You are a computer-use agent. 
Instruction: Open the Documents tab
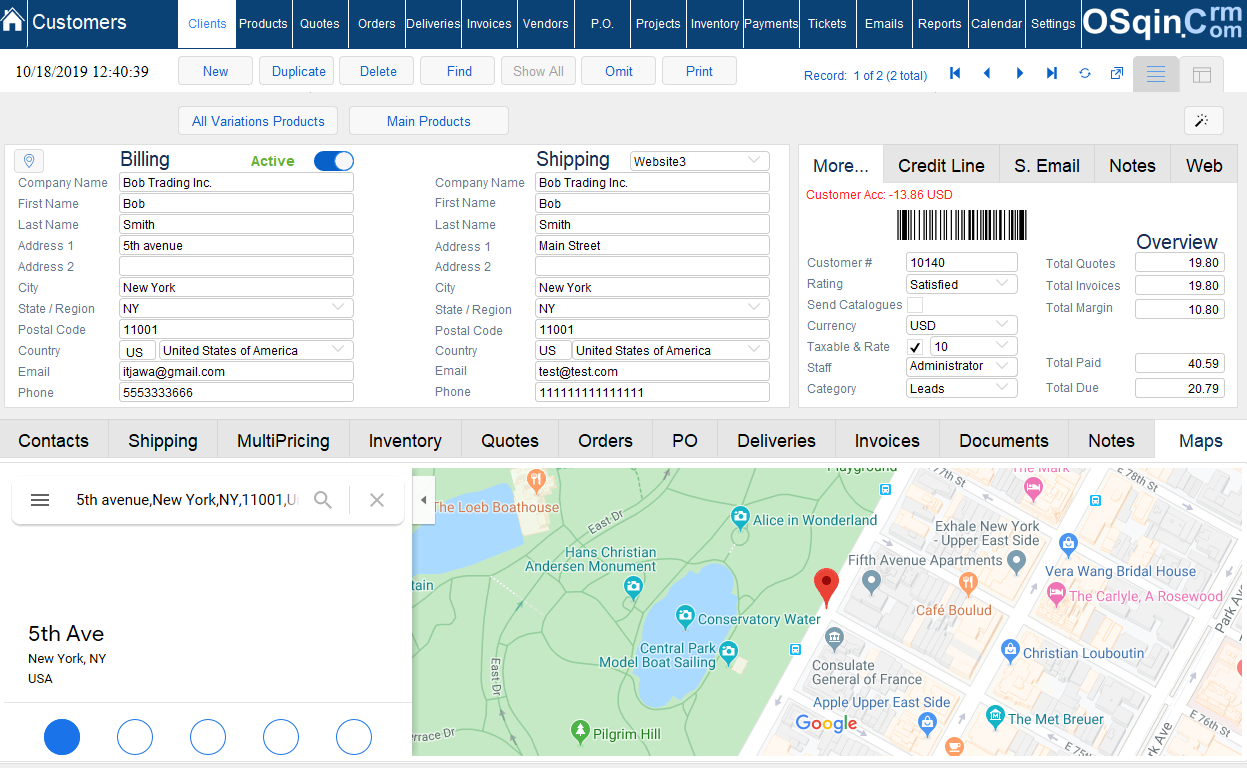[x=1004, y=440]
